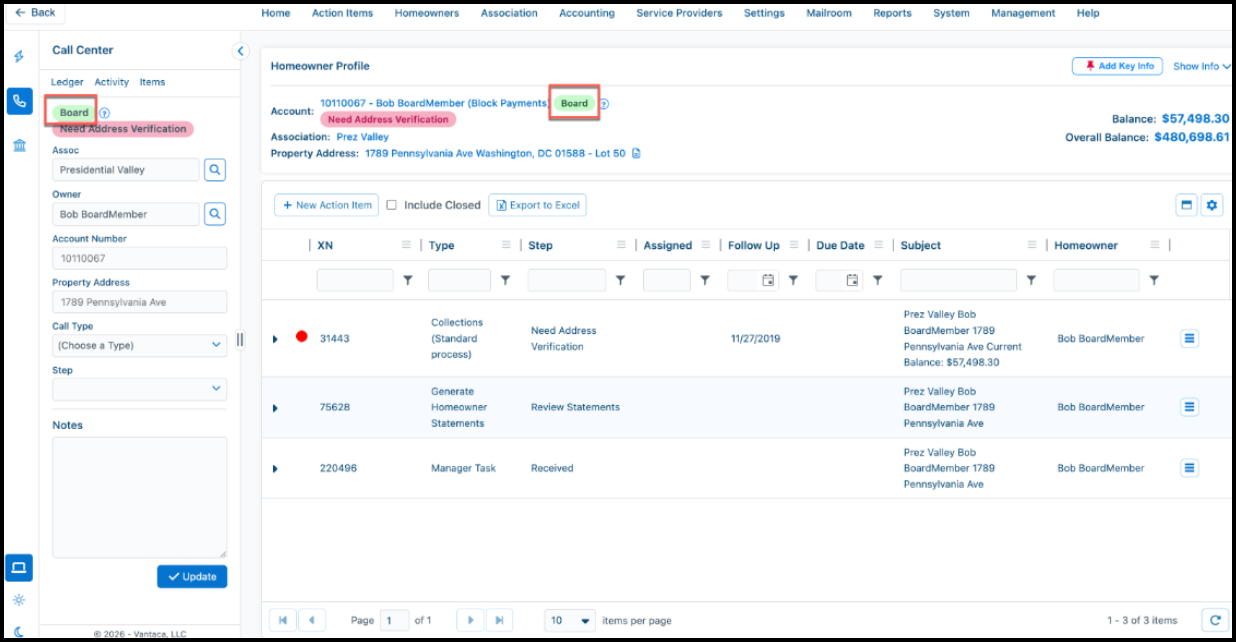Click the Notes text area

[x=139, y=498]
